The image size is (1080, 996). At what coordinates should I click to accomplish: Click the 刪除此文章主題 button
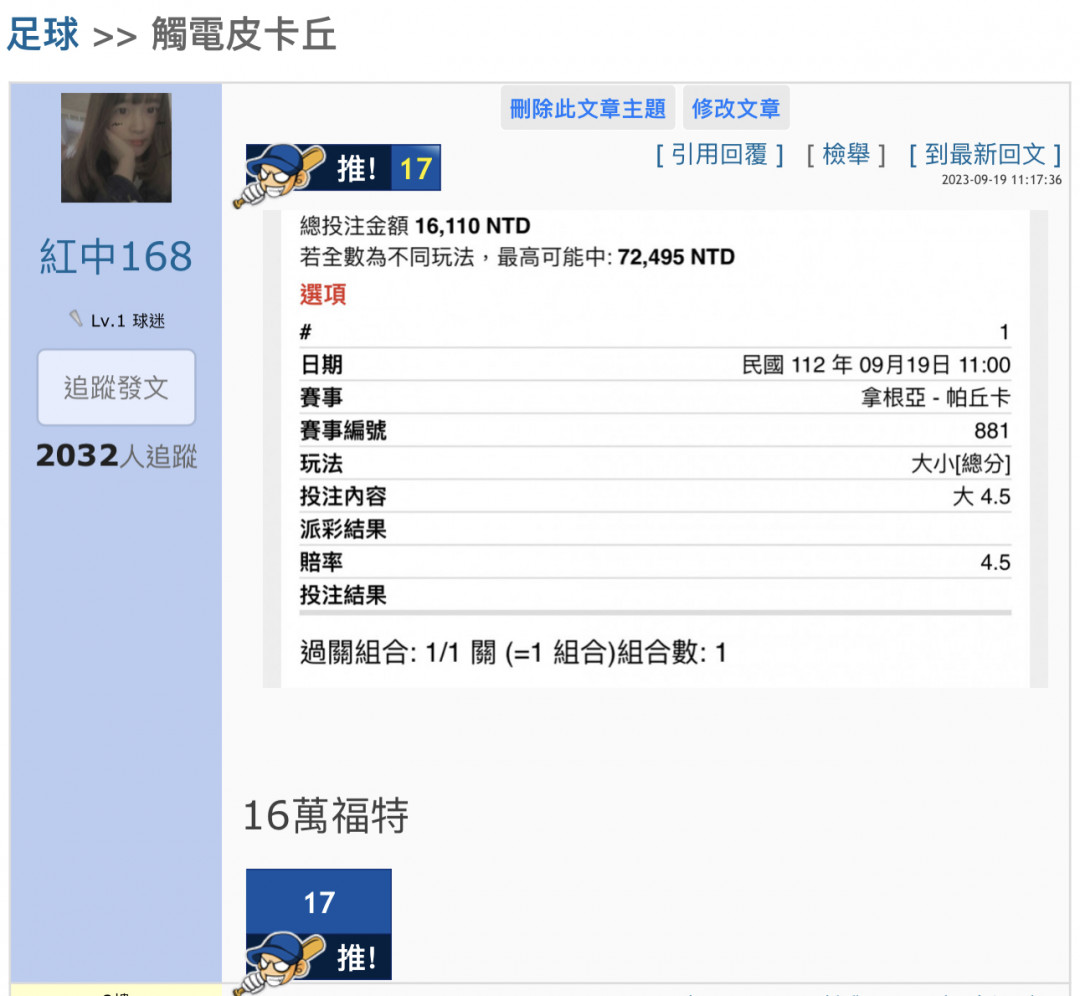point(588,108)
